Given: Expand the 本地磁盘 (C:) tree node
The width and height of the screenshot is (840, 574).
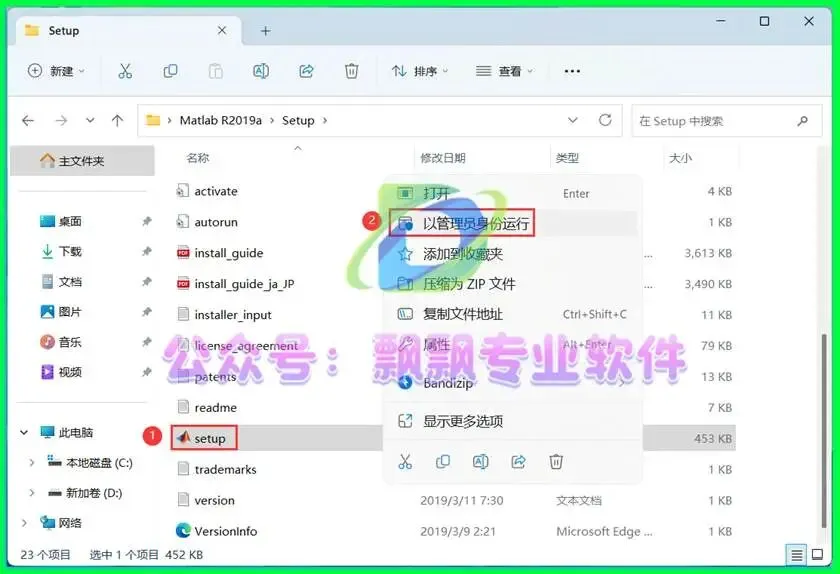Looking at the screenshot, I should click(32, 463).
